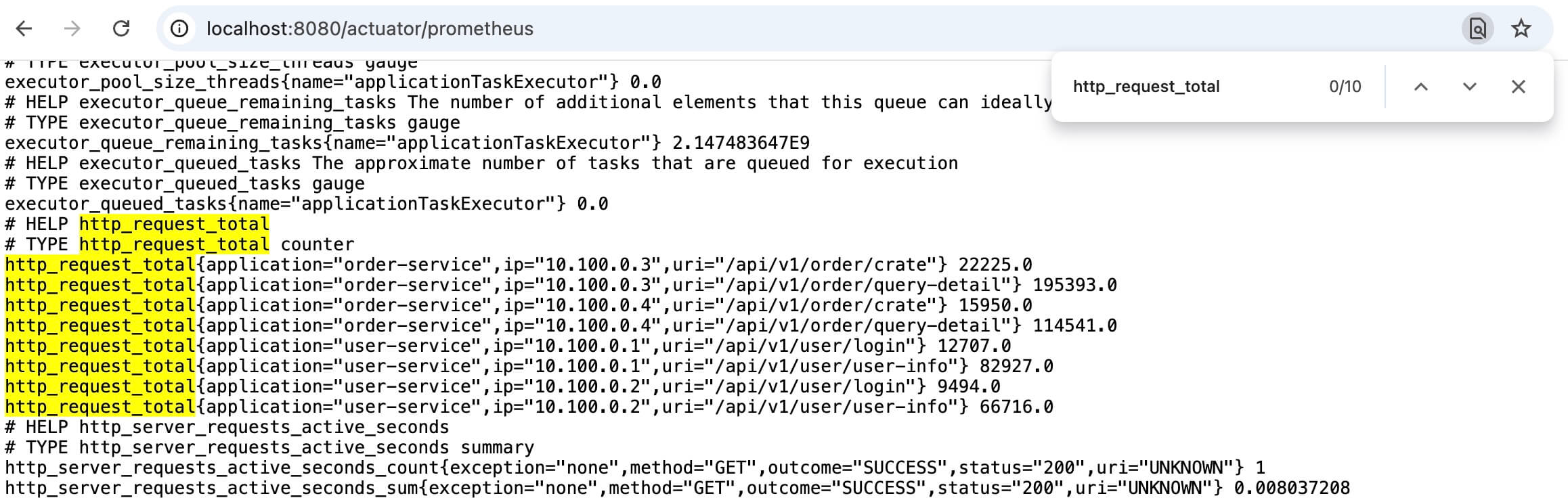Click the executor_queue_remaining_tasks value 2.147483647E9
The height and width of the screenshot is (498, 1568).
[x=741, y=143]
